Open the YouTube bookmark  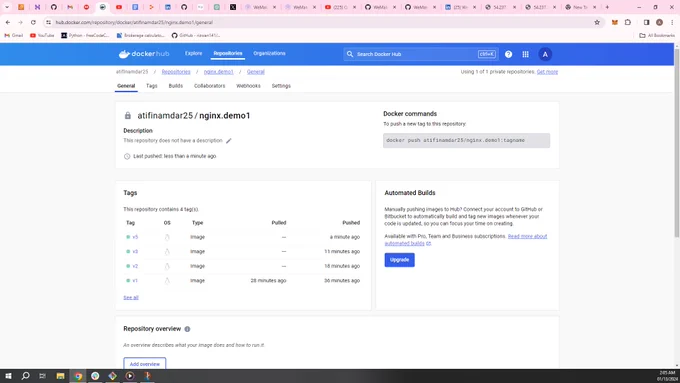click(x=42, y=35)
